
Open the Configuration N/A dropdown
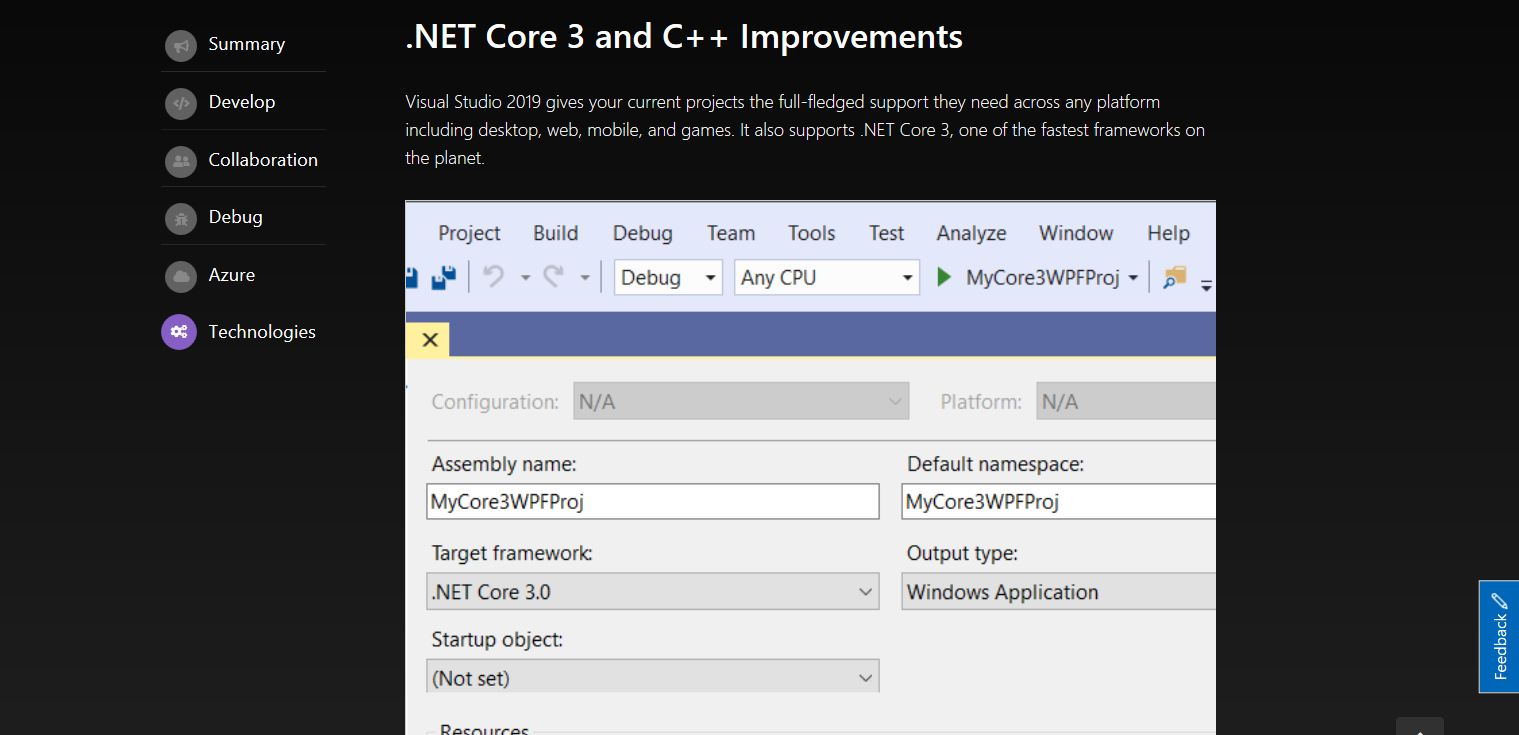click(x=741, y=402)
